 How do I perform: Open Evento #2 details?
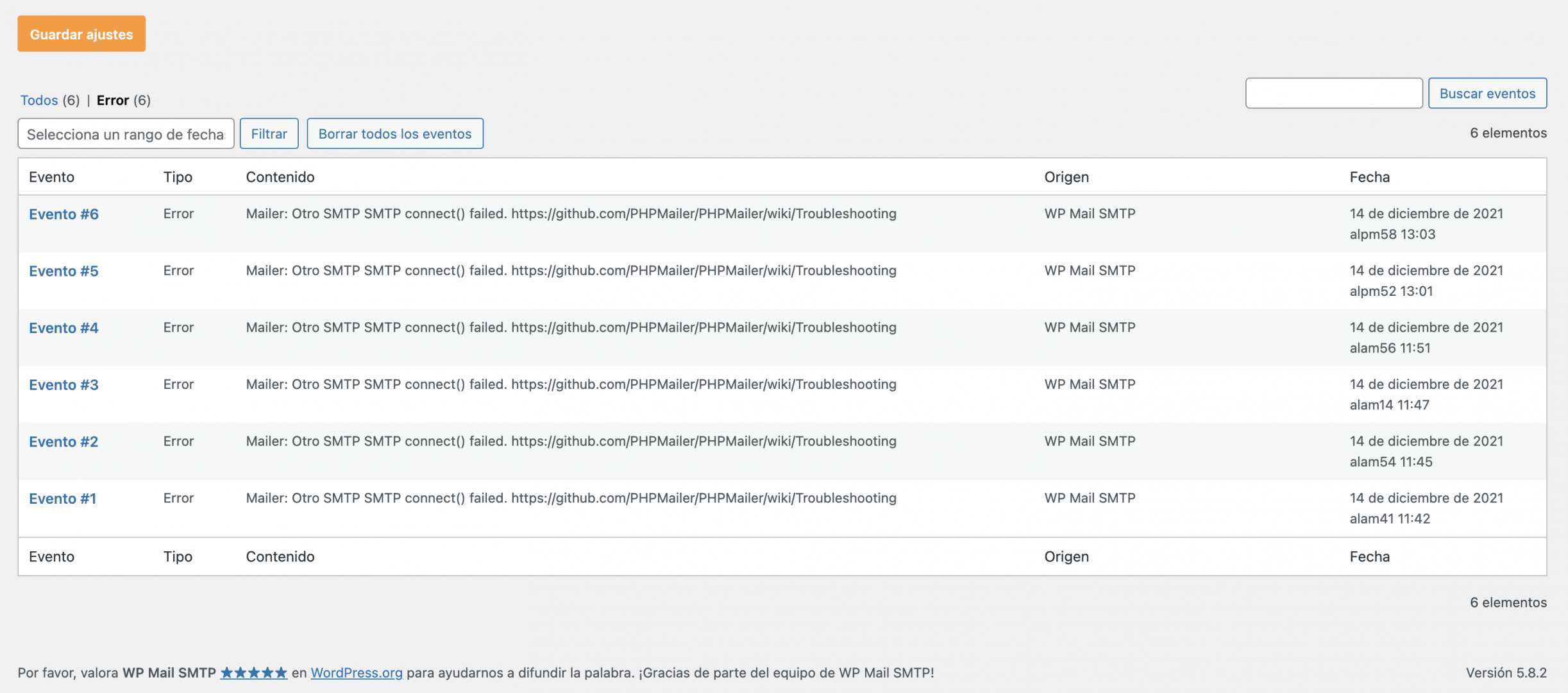[63, 441]
